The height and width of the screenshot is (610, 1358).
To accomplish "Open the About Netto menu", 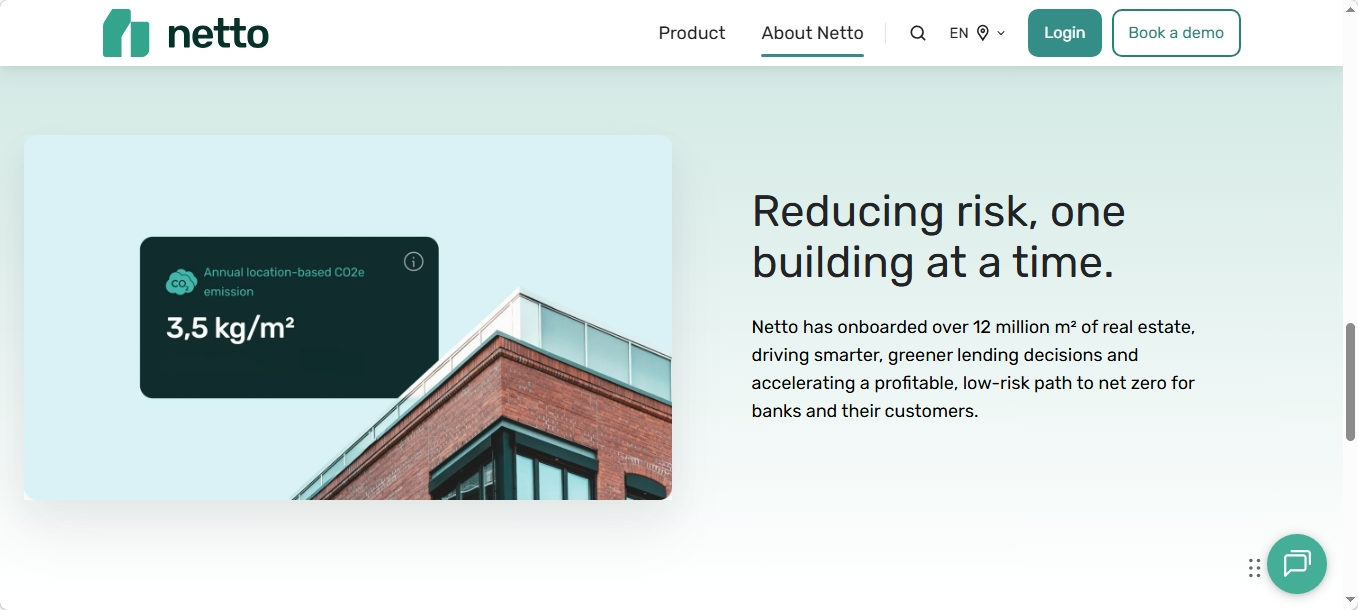I will click(x=812, y=33).
